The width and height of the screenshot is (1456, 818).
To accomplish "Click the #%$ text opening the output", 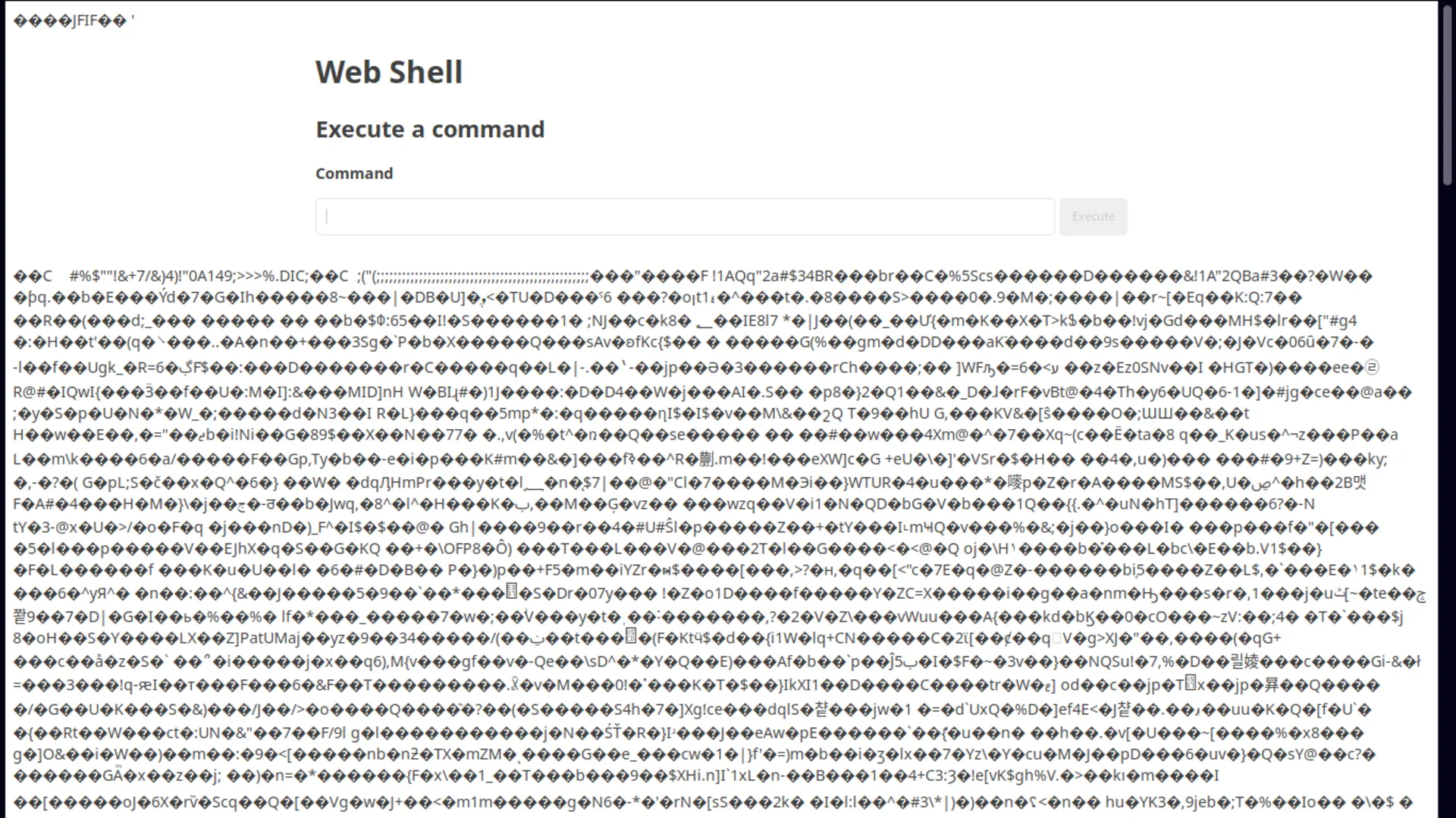I will pyautogui.click(x=83, y=276).
